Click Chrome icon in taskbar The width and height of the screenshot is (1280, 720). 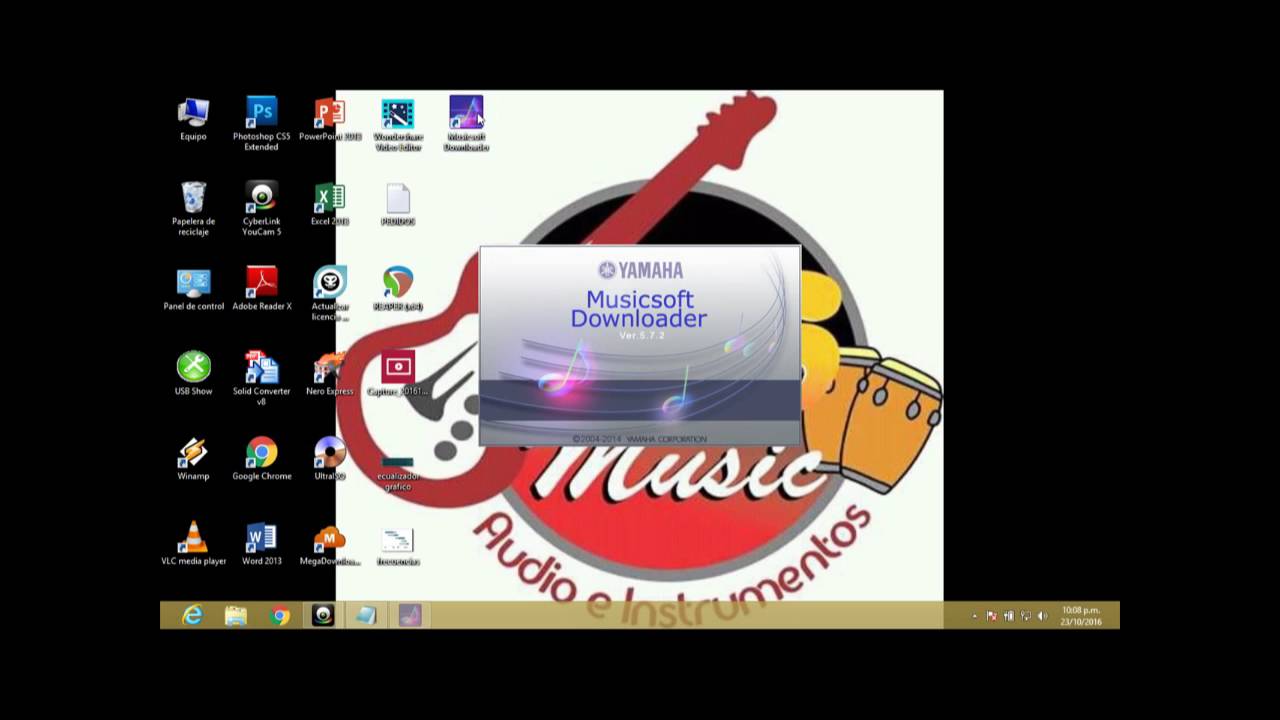[280, 616]
